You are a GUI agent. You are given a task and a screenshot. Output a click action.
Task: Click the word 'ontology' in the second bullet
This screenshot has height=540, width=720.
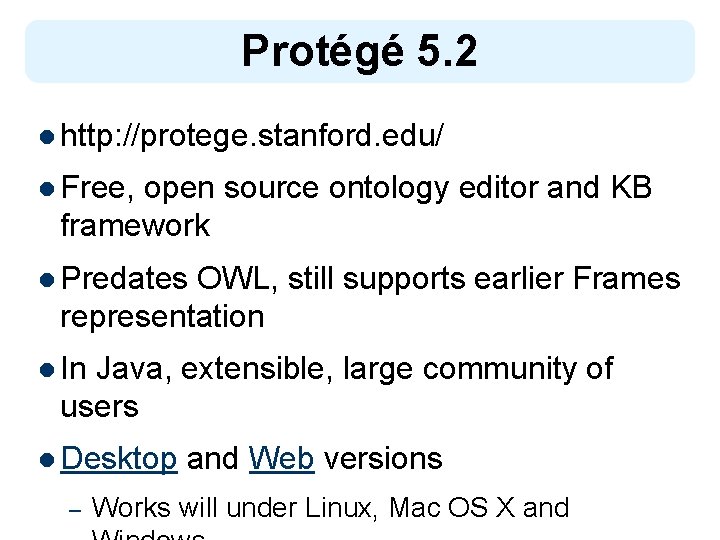click(388, 189)
